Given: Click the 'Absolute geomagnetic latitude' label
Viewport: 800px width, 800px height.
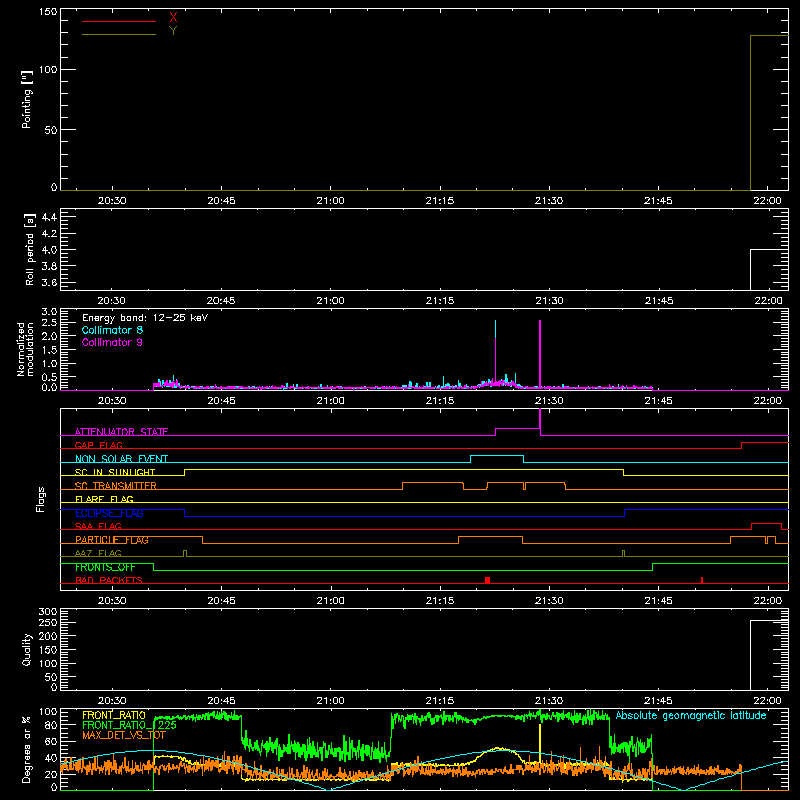Looking at the screenshot, I should [x=691, y=715].
